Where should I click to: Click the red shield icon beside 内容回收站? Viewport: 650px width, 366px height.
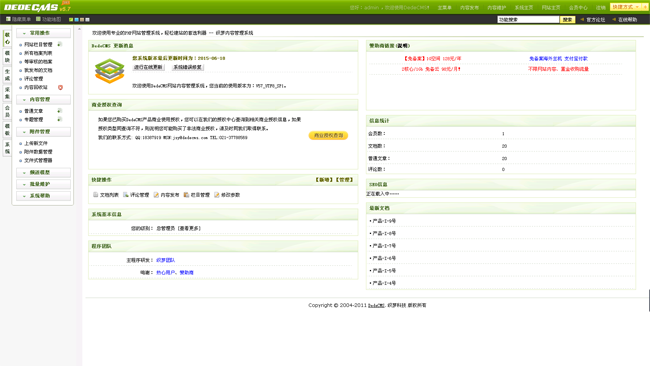[61, 87]
